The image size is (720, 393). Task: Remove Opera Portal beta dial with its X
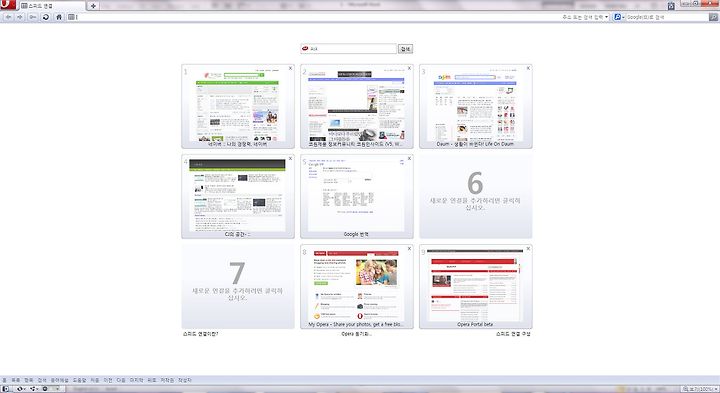(x=528, y=248)
